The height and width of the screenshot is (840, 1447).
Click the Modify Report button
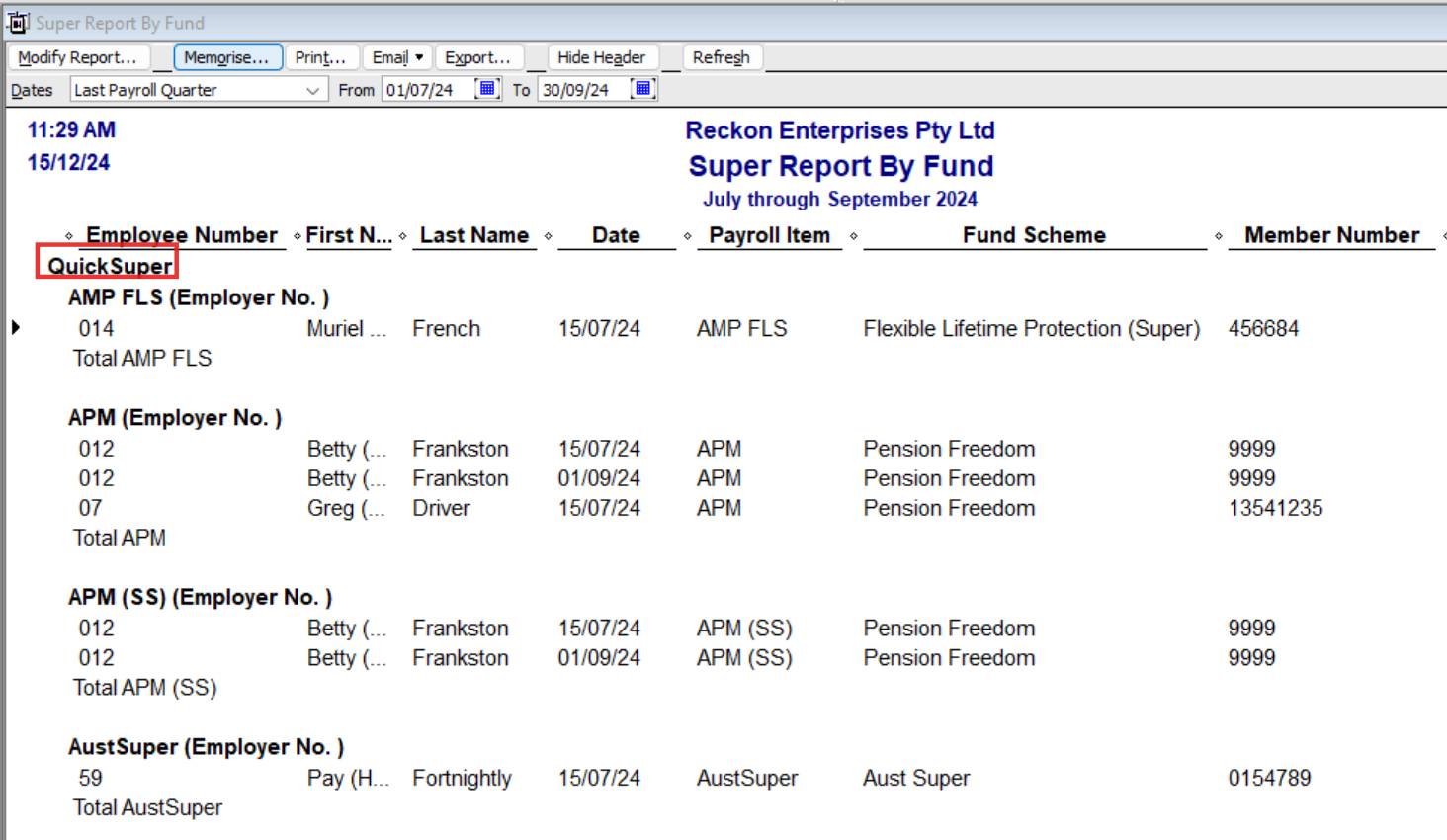(78, 57)
